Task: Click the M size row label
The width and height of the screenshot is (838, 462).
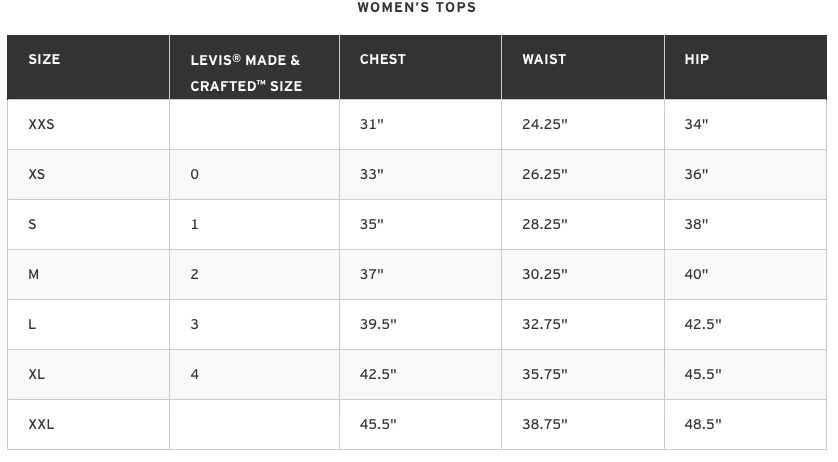Action: 34,275
